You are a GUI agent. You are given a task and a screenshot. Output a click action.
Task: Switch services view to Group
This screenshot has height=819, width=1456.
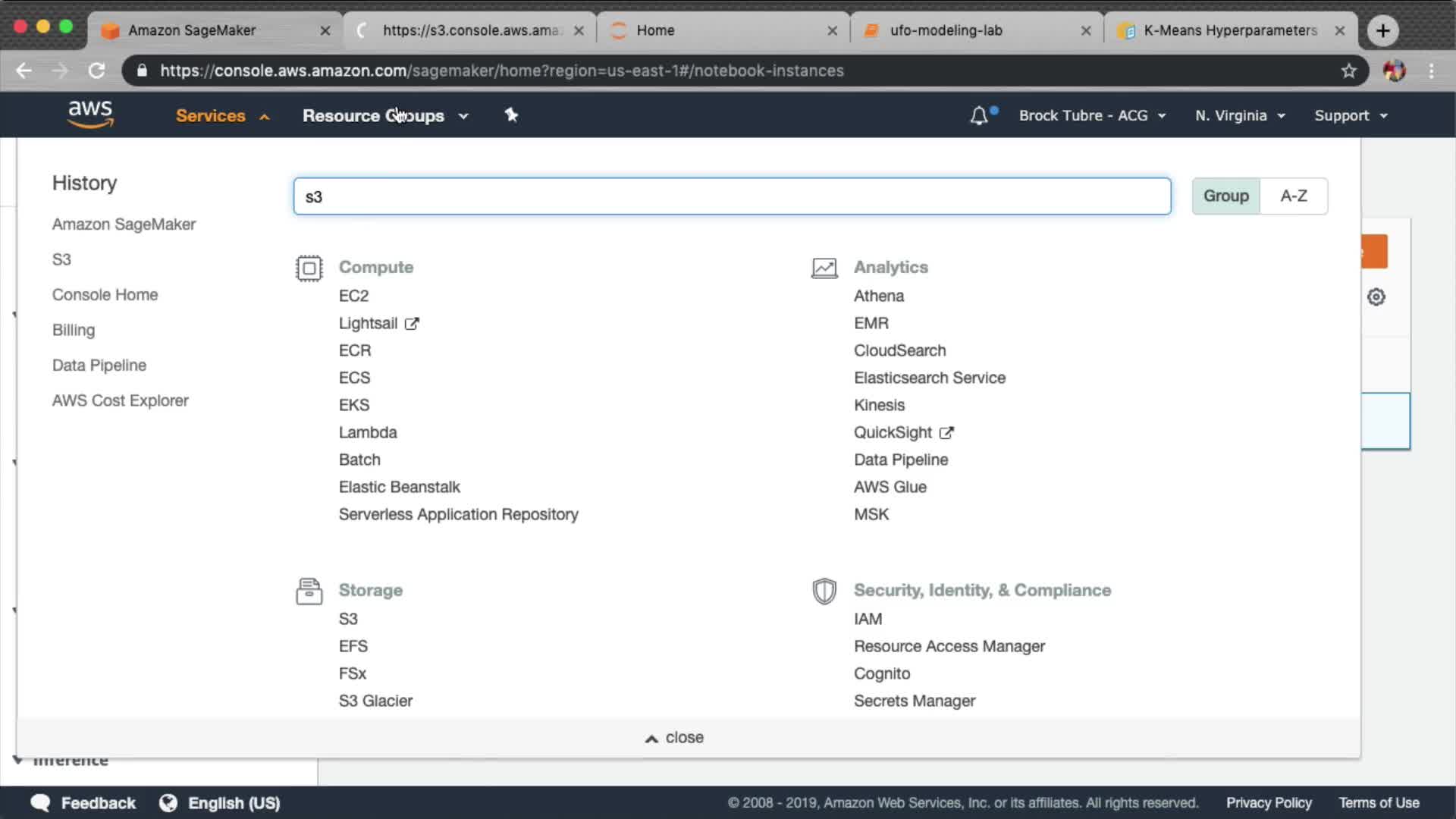pyautogui.click(x=1225, y=196)
